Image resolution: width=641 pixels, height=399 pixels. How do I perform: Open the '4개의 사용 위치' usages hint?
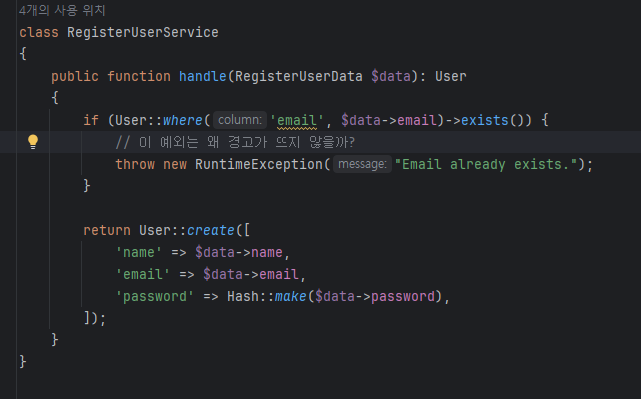[x=62, y=10]
